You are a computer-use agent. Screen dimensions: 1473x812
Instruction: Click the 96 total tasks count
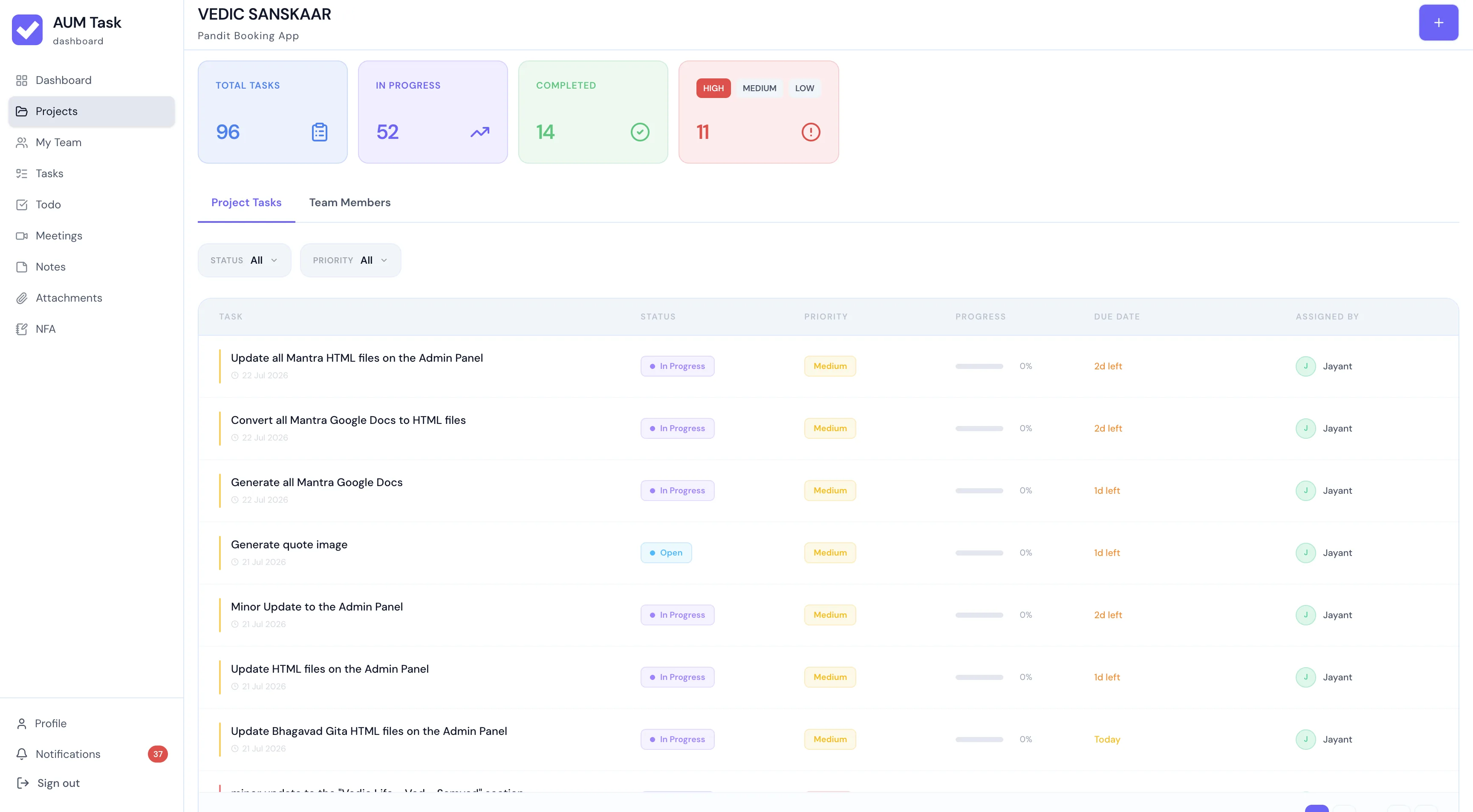[x=228, y=132]
